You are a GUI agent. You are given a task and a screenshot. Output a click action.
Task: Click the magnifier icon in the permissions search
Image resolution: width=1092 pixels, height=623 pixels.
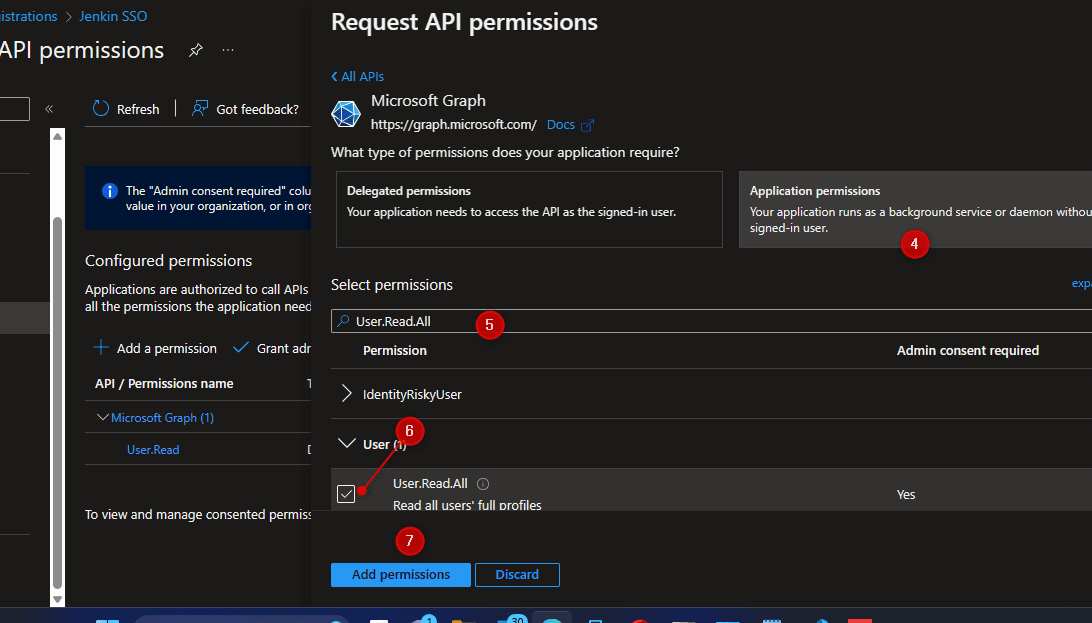coord(343,321)
